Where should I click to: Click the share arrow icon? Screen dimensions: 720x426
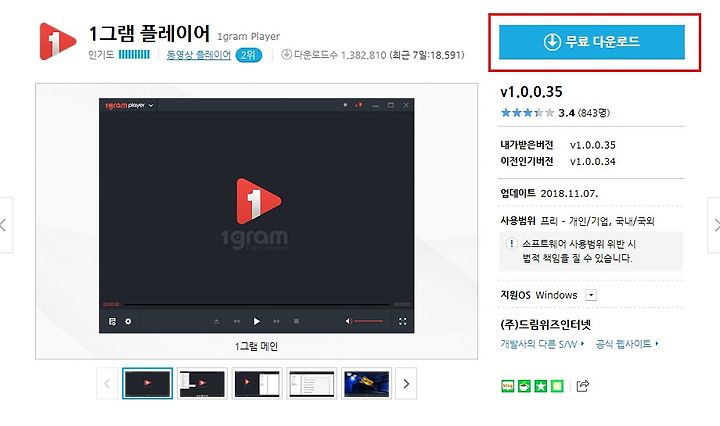click(582, 386)
